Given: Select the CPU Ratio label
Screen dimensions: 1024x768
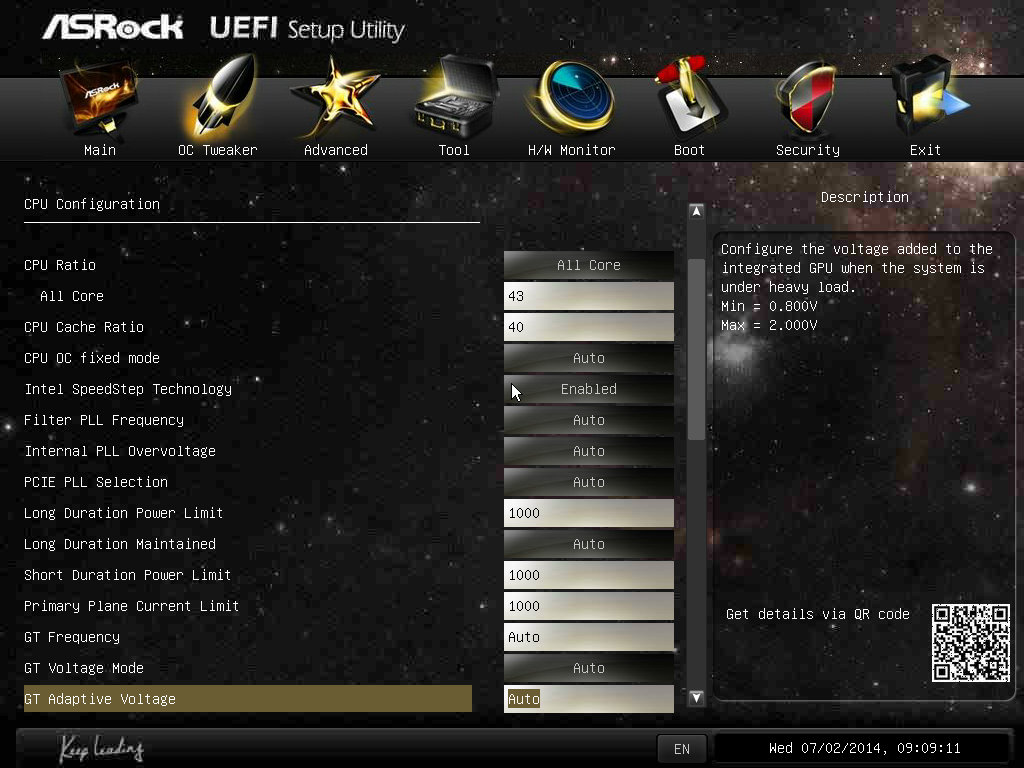Looking at the screenshot, I should (60, 265).
